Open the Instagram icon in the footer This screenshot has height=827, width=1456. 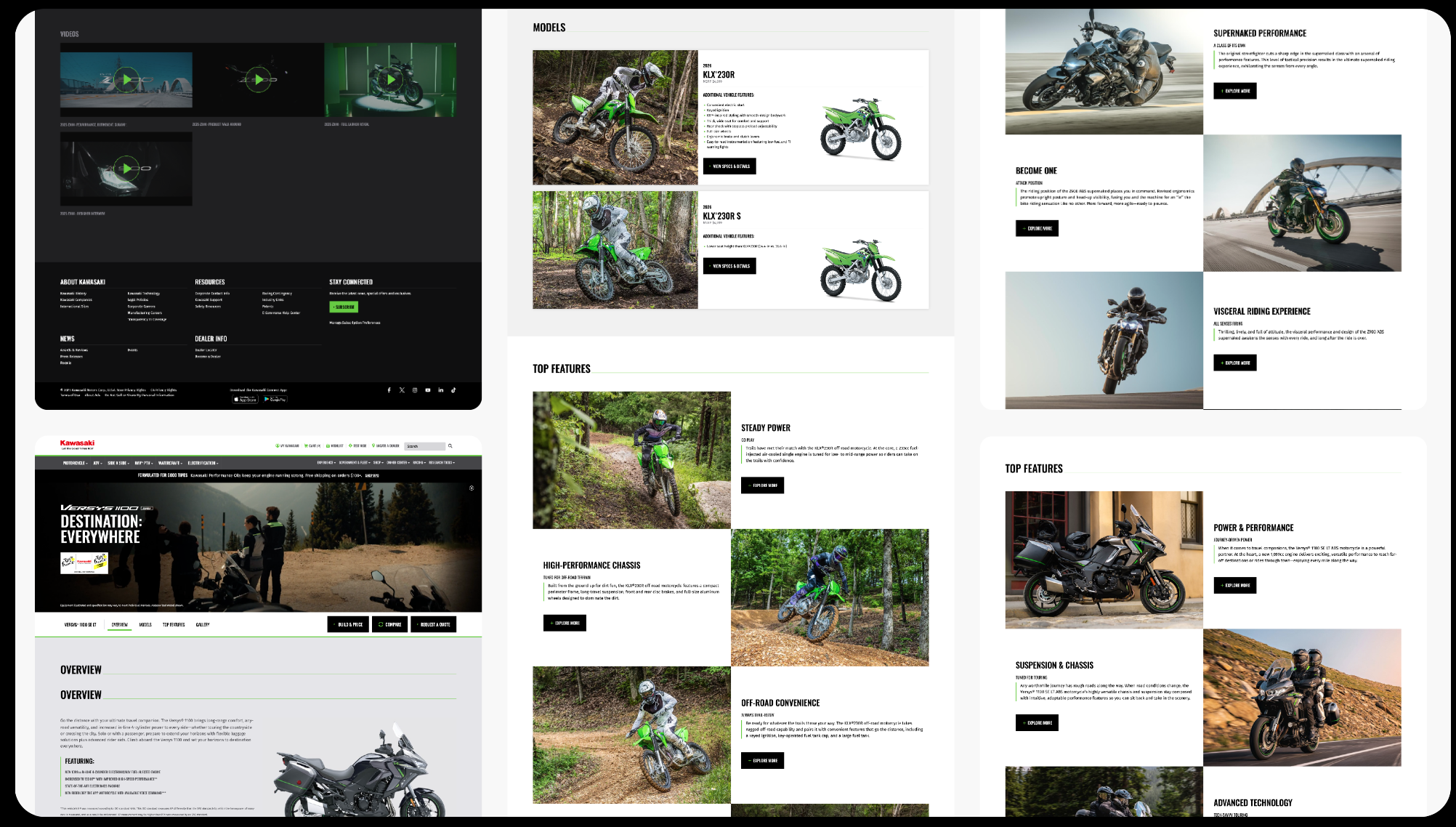(415, 390)
